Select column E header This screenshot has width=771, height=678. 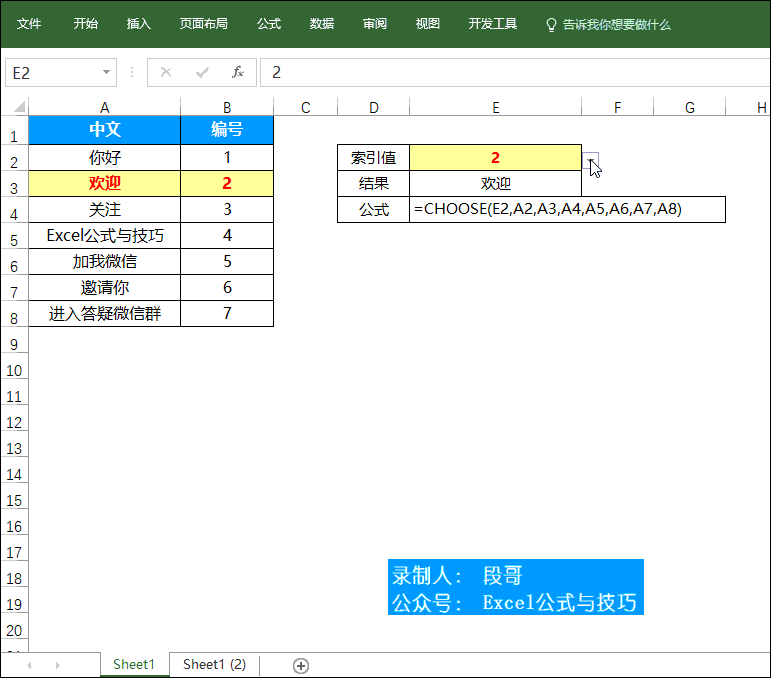point(495,107)
